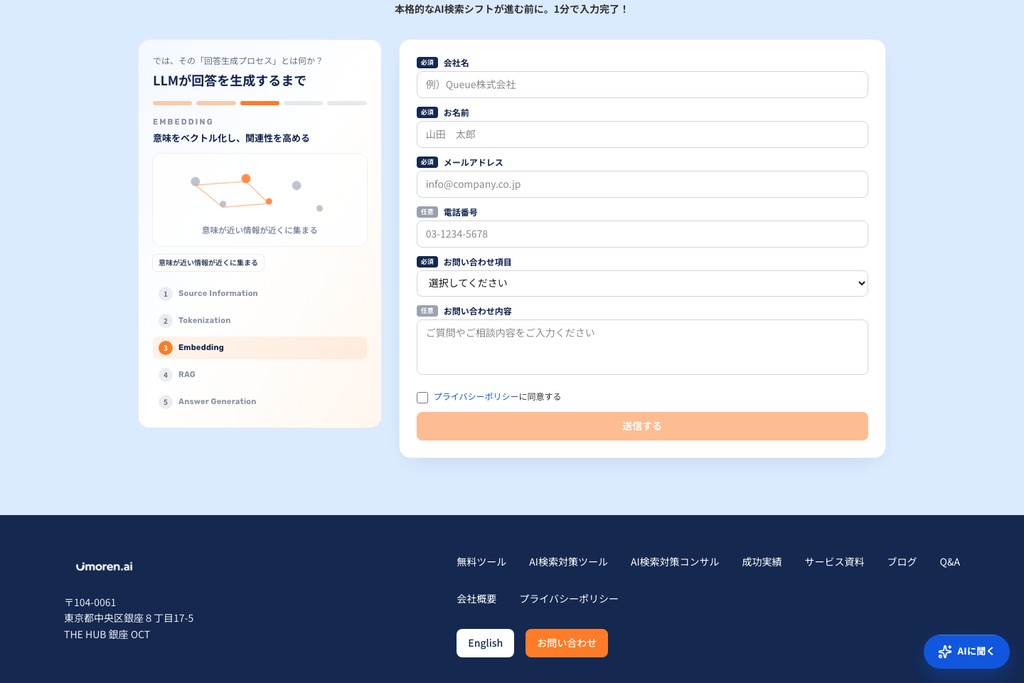
Task: Click the sparkle icon on AIに聞く button
Action: pos(944,651)
